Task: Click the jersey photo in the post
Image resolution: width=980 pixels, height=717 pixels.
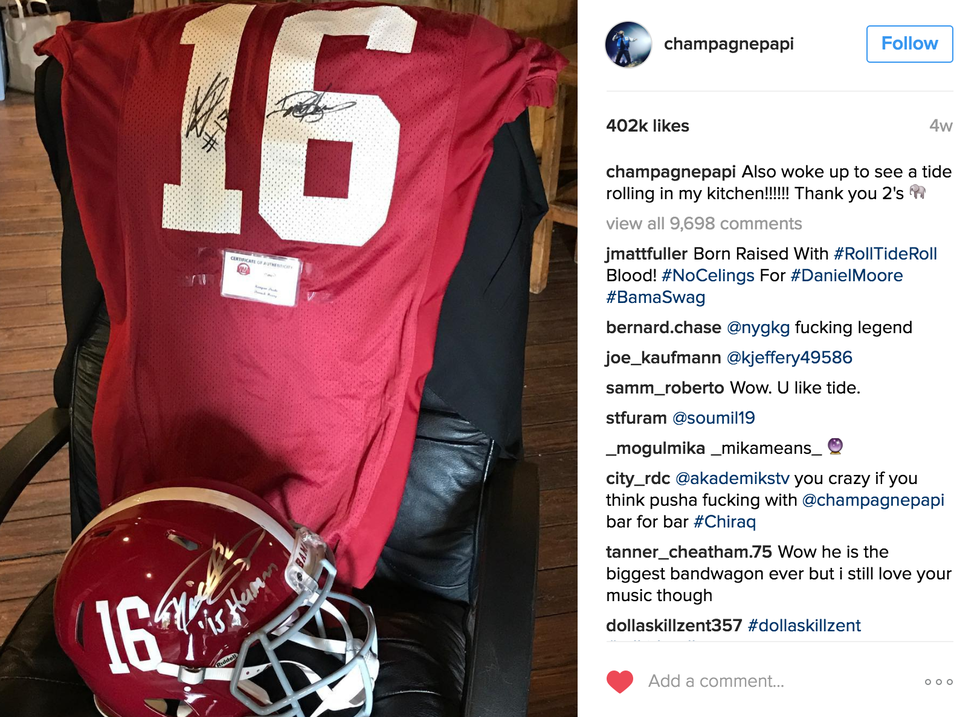Action: pyautogui.click(x=288, y=358)
